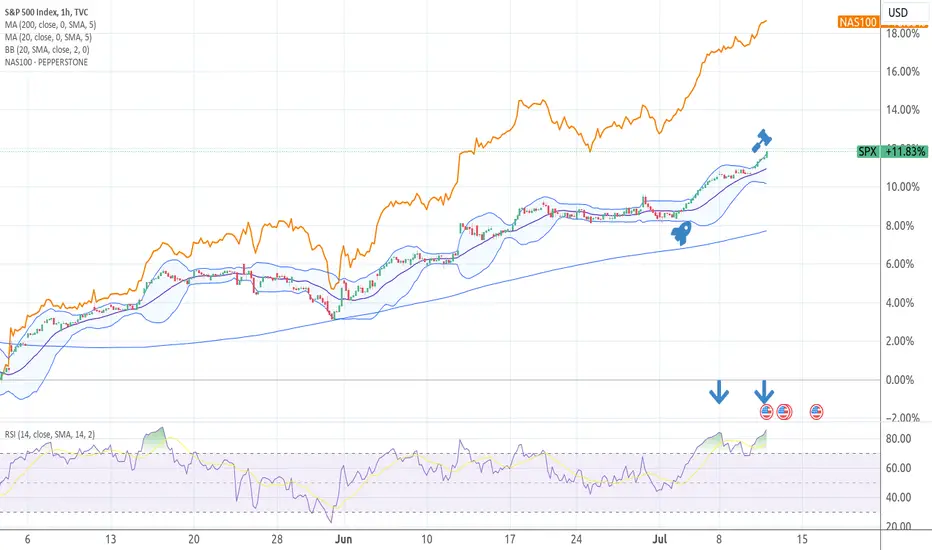The image size is (932, 550).
Task: Click the 18.00% price axis label
Action: click(x=902, y=33)
